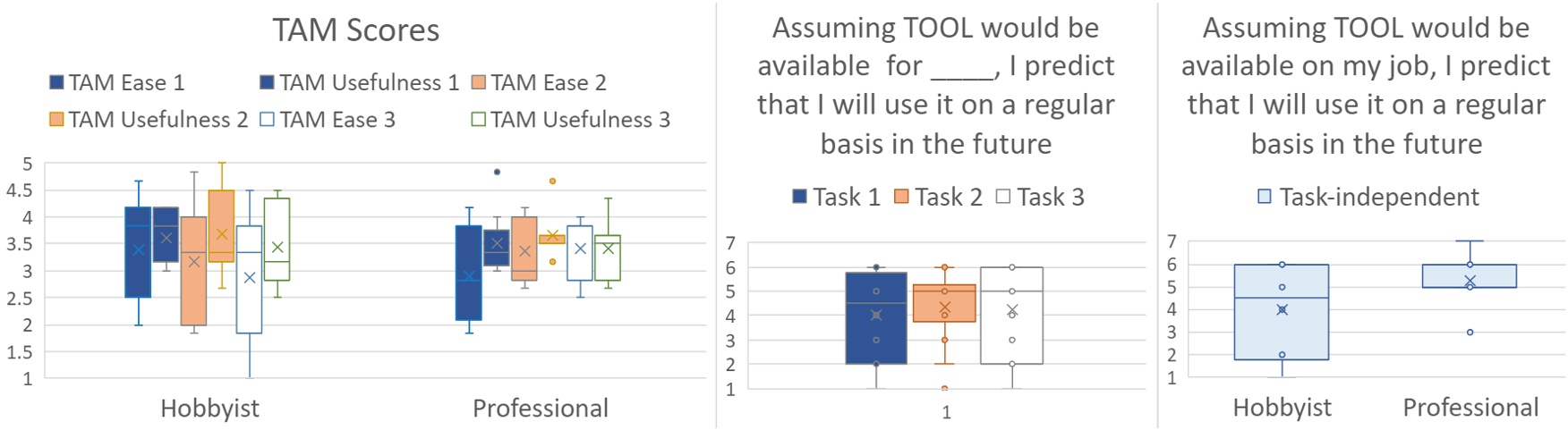Click the Professional label in right chart
The height and width of the screenshot is (430, 1568).
[x=1470, y=408]
